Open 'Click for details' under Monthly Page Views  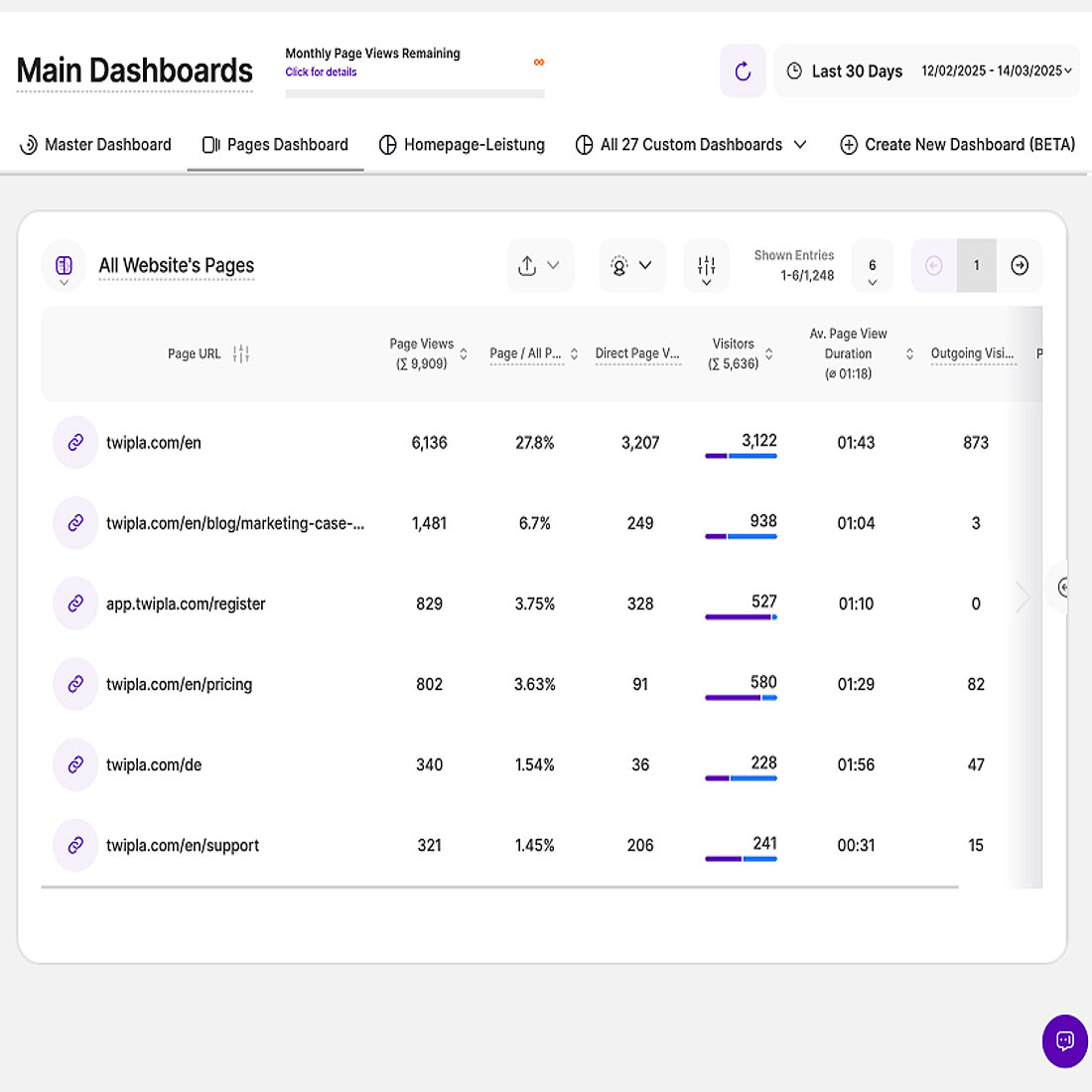click(x=320, y=72)
